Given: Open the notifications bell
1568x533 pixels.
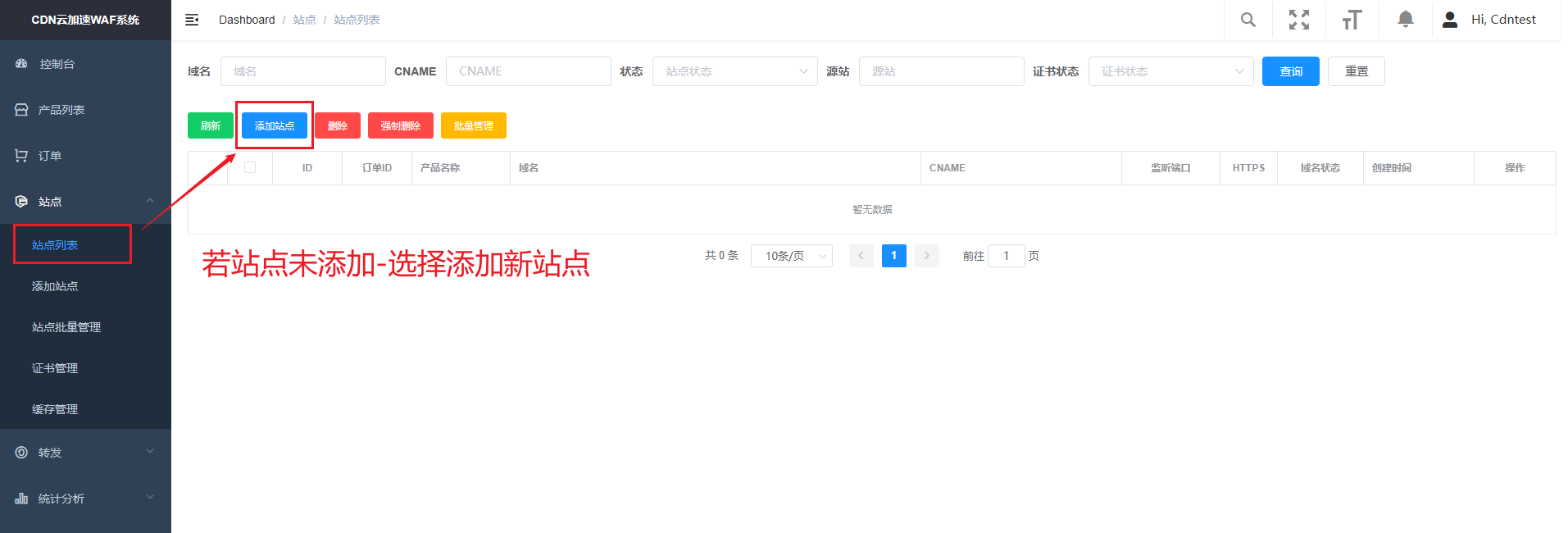Looking at the screenshot, I should pyautogui.click(x=1405, y=20).
